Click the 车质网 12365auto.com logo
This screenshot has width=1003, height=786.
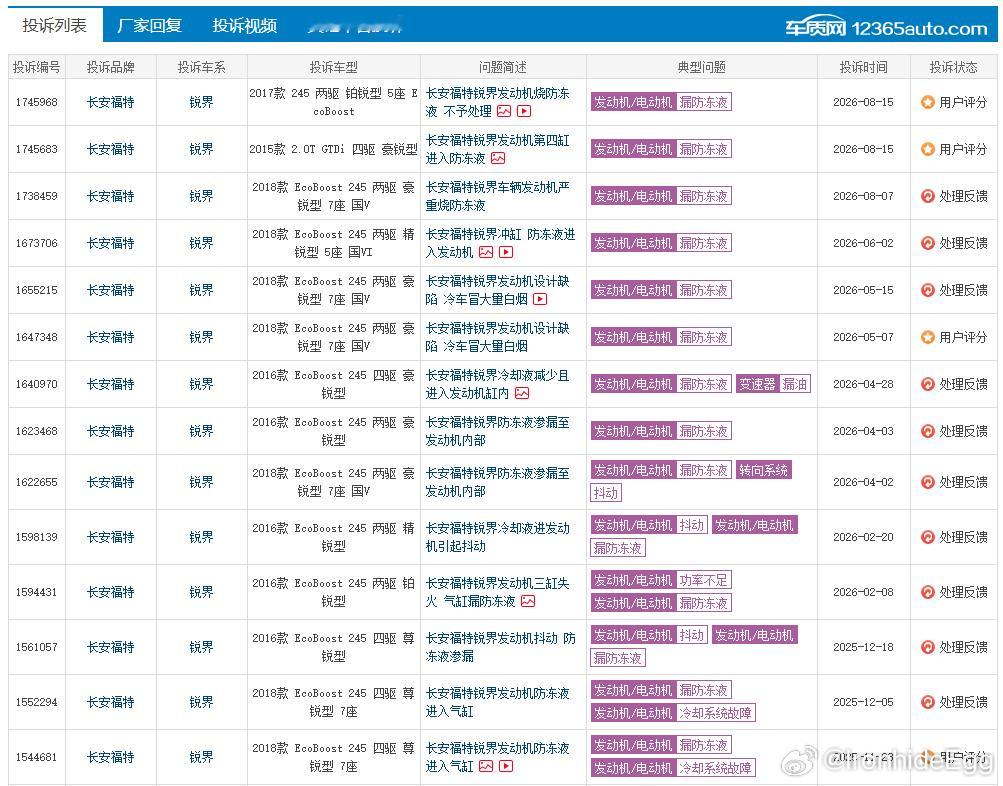[x=886, y=28]
